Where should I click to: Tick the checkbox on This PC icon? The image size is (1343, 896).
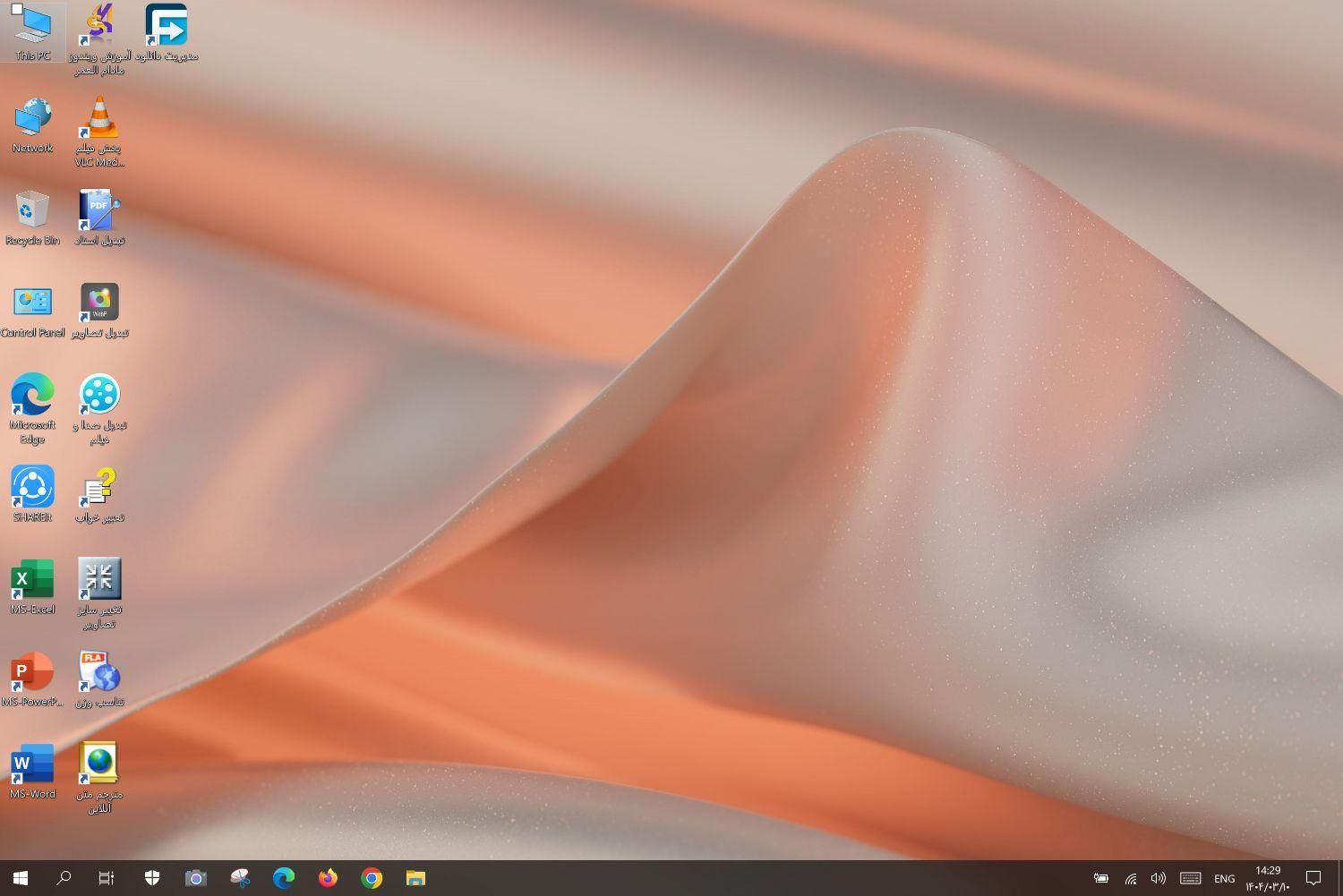click(16, 10)
